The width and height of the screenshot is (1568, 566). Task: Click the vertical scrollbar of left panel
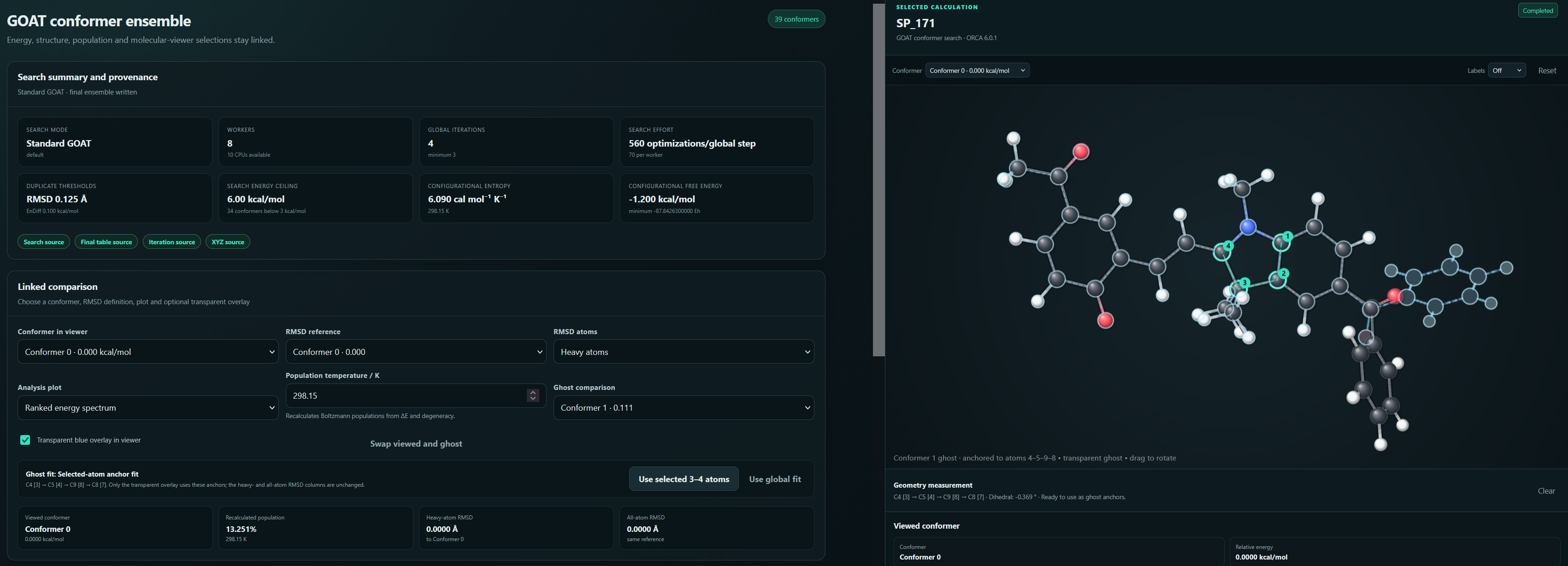(x=878, y=180)
